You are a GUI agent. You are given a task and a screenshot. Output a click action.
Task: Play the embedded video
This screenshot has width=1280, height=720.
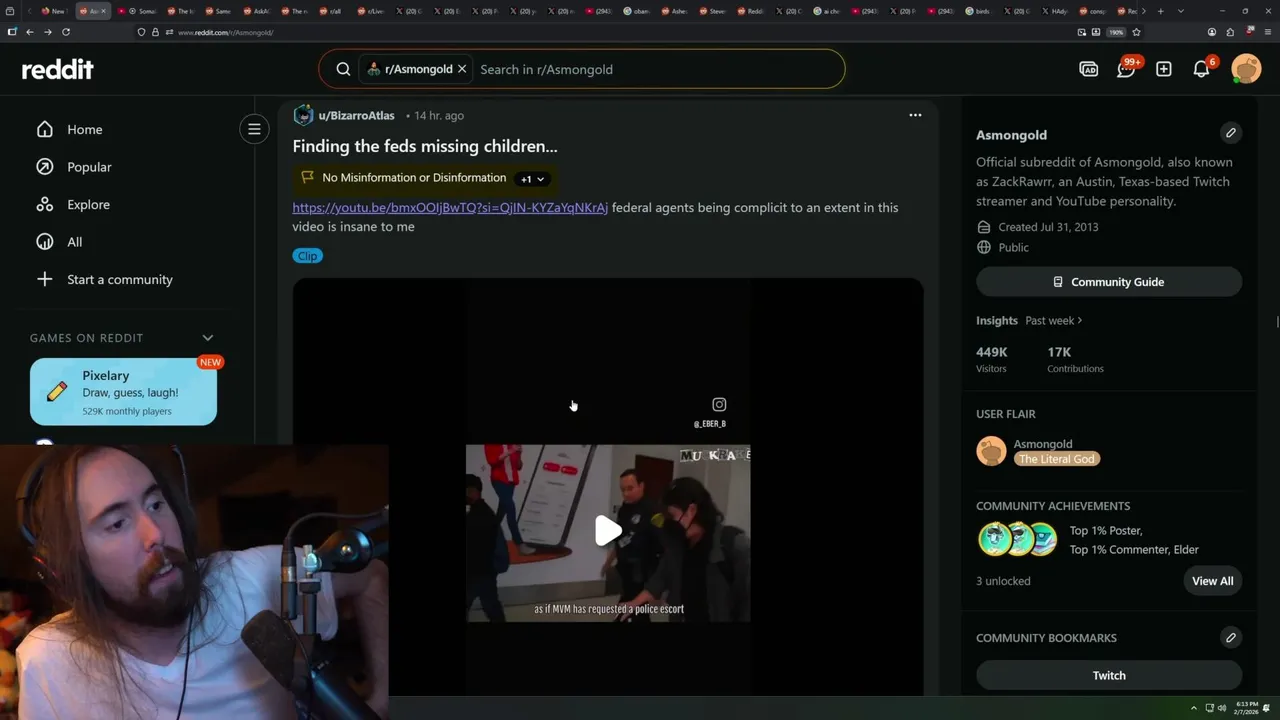pyautogui.click(x=608, y=531)
